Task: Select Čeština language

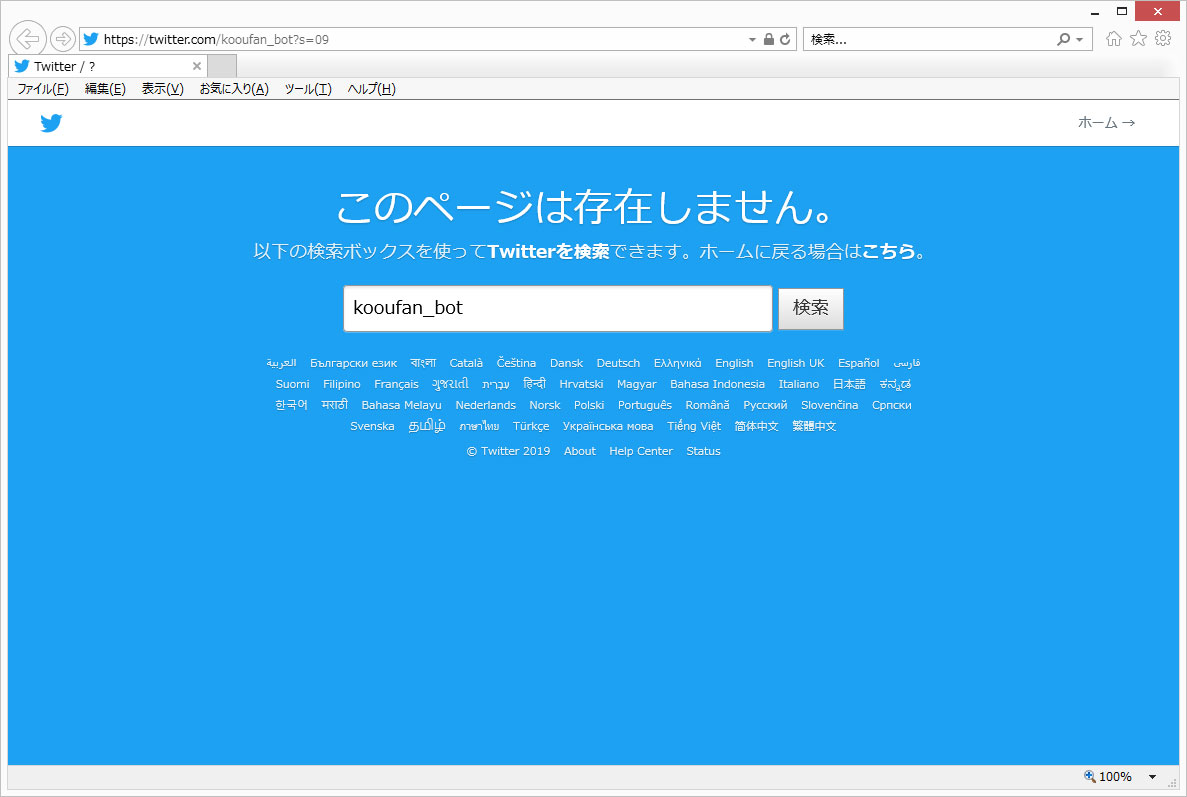Action: click(516, 363)
